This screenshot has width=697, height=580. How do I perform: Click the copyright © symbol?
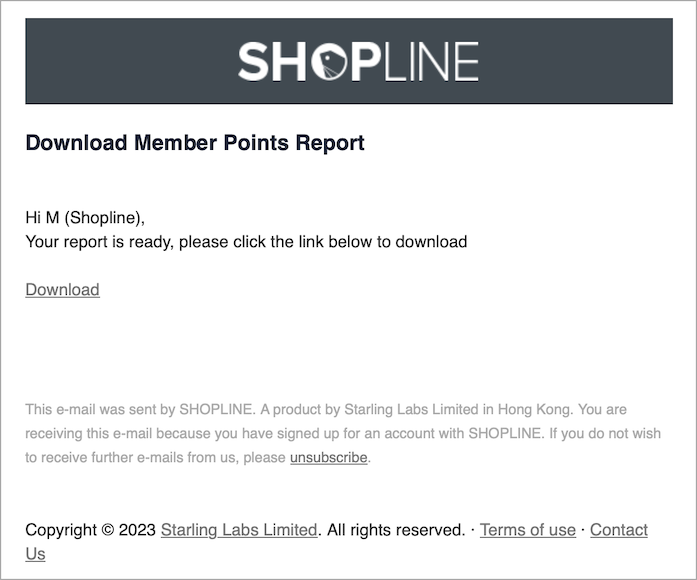[108, 530]
